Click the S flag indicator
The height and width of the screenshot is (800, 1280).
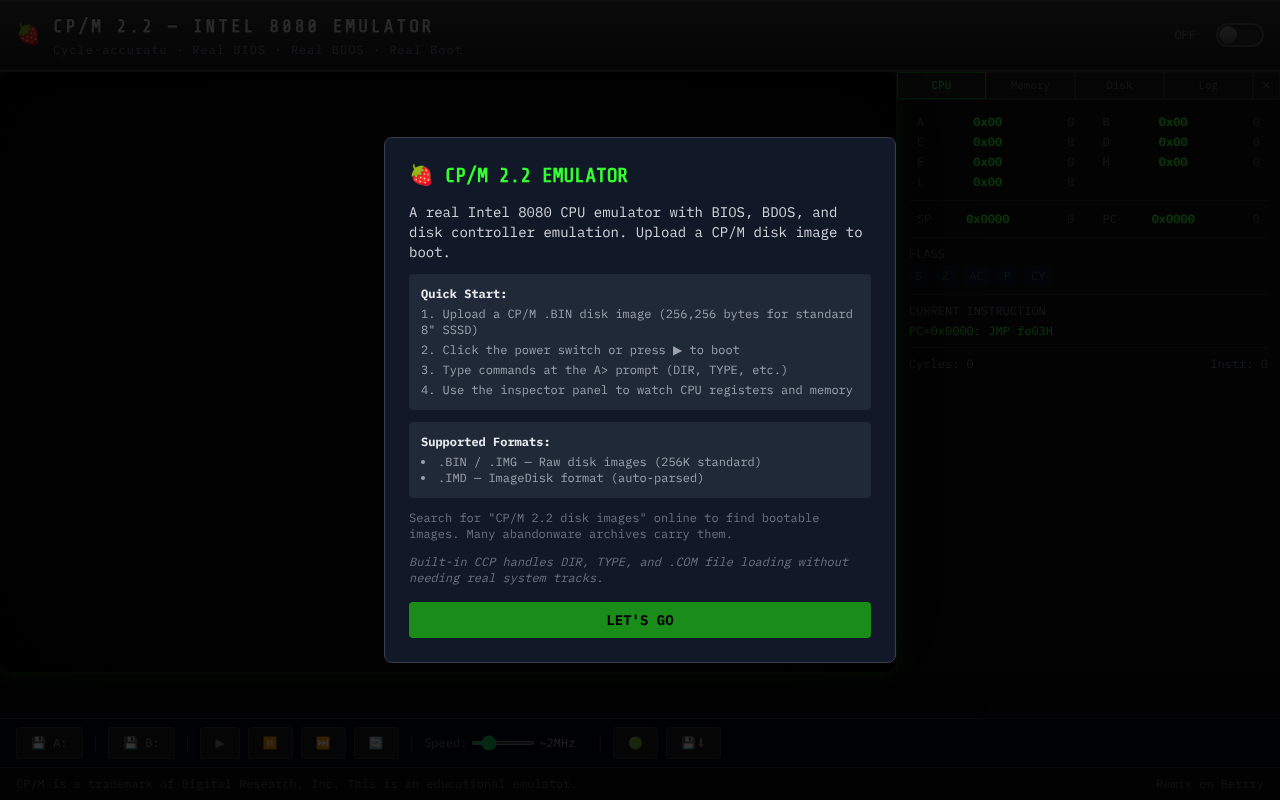tap(919, 276)
